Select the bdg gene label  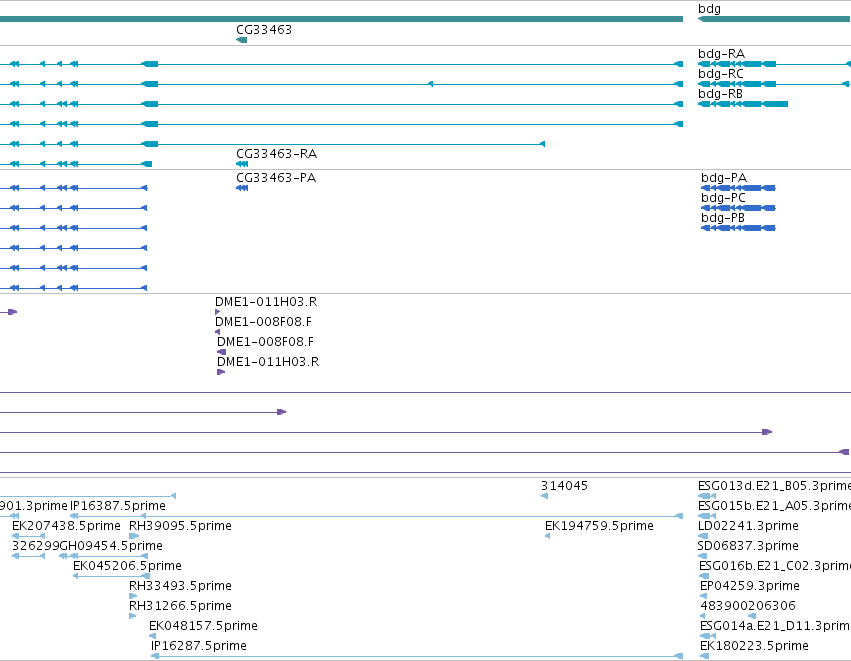pyautogui.click(x=709, y=9)
